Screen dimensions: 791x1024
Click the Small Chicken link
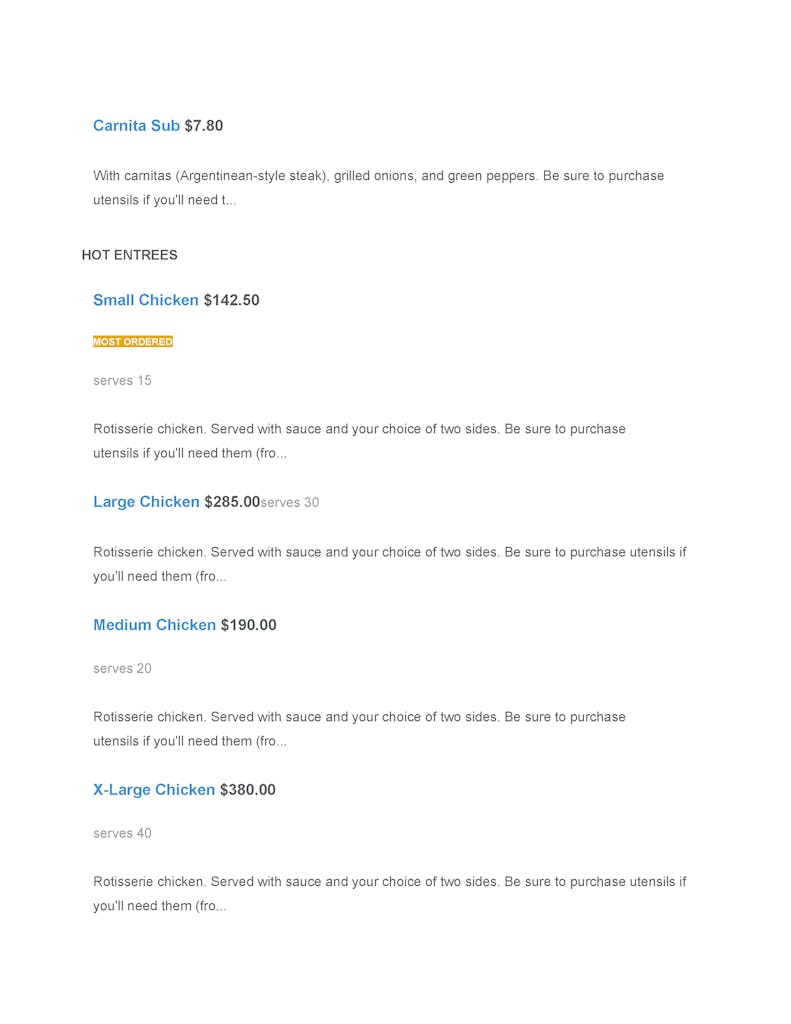146,300
